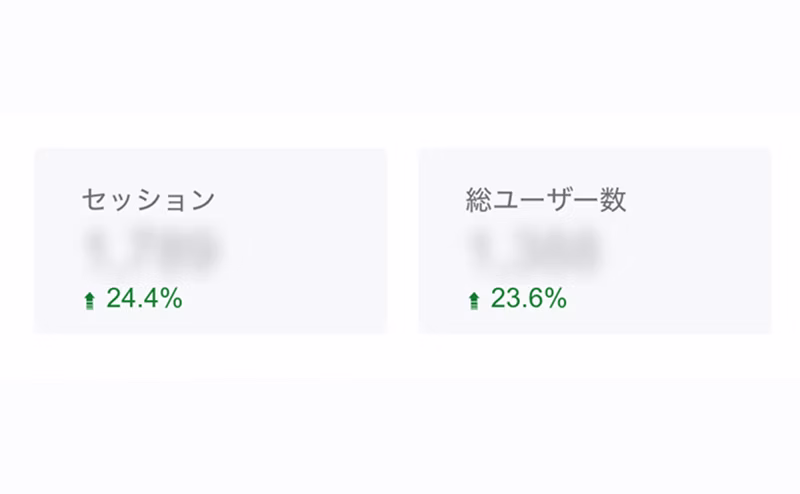Image resolution: width=800 pixels, height=494 pixels.
Task: Click the empty gap between both scorecards
Action: (x=402, y=240)
